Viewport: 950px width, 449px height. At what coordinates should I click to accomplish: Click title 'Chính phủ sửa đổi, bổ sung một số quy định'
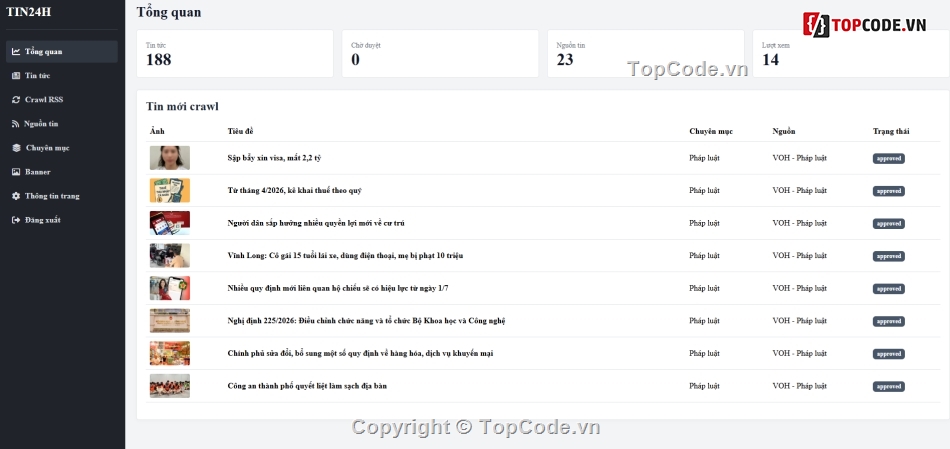(x=360, y=353)
